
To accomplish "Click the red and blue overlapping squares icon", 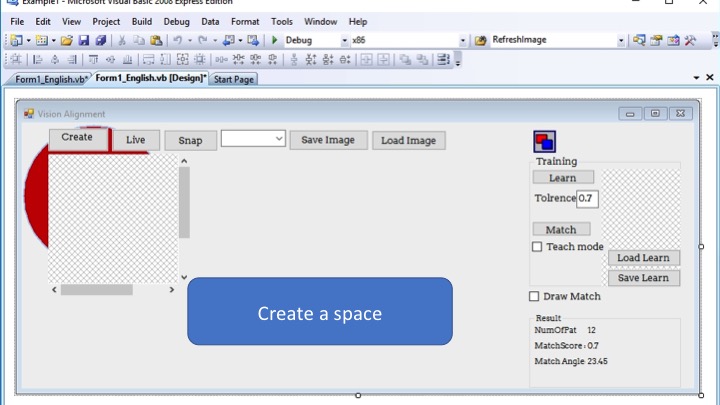I will coord(545,141).
